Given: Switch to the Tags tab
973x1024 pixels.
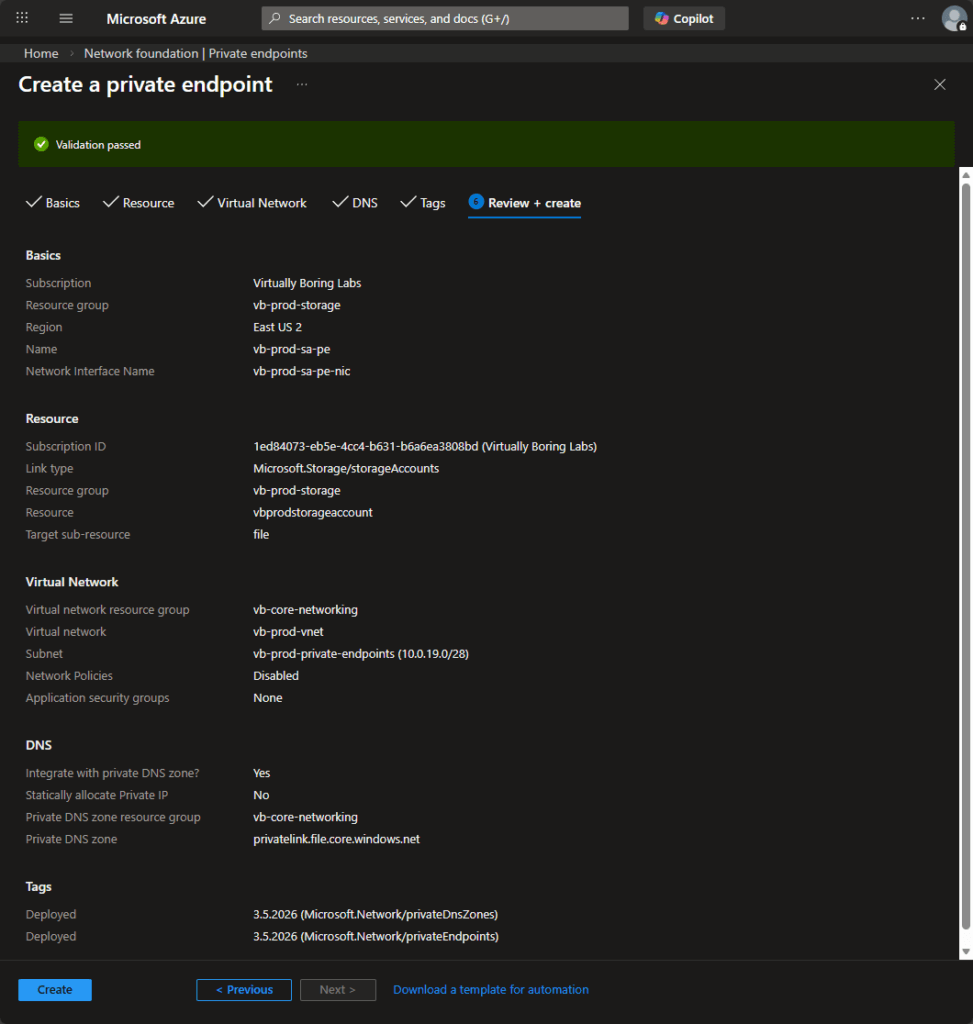Looking at the screenshot, I should point(423,203).
